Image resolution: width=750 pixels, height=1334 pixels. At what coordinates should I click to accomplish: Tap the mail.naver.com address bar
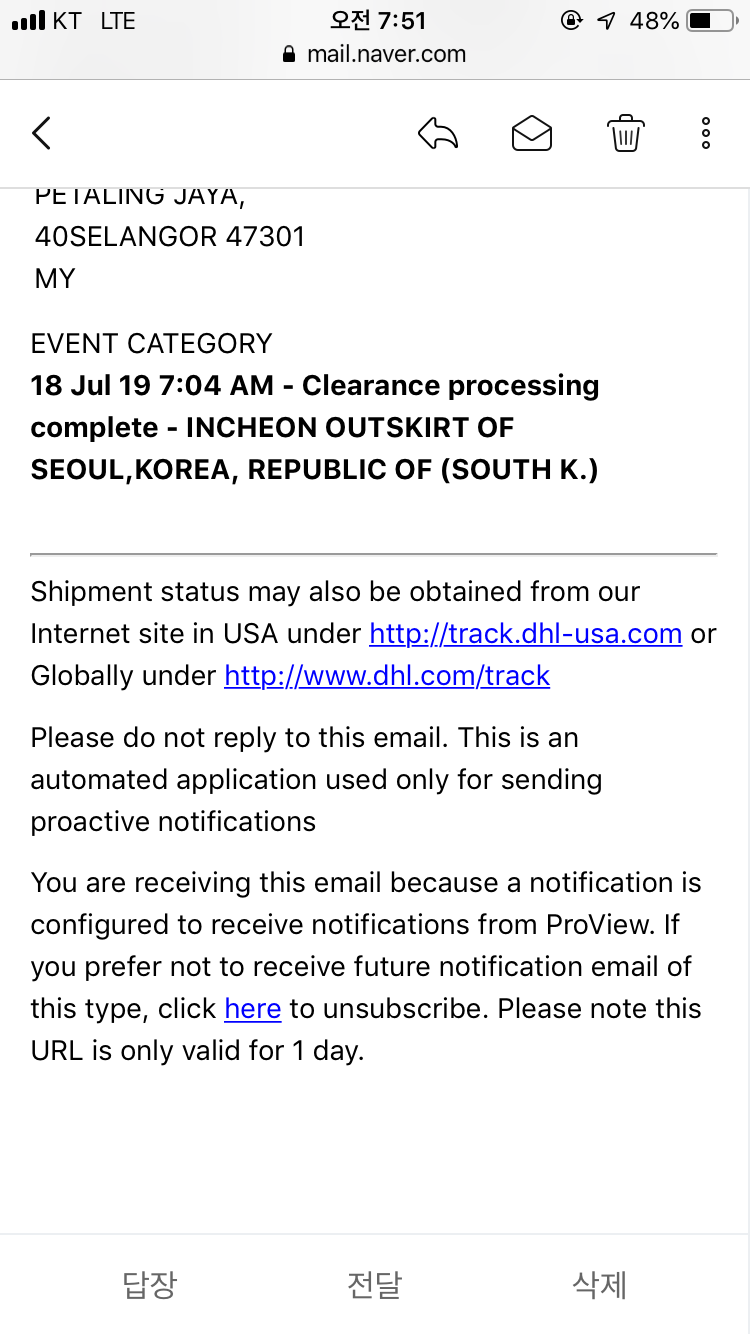click(375, 55)
